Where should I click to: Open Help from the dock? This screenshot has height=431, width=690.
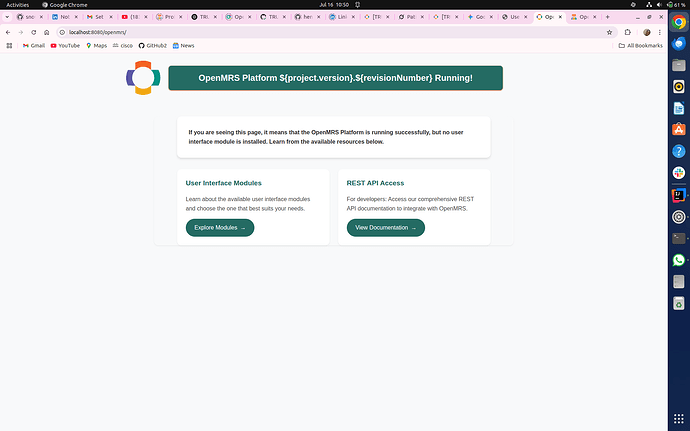679,151
